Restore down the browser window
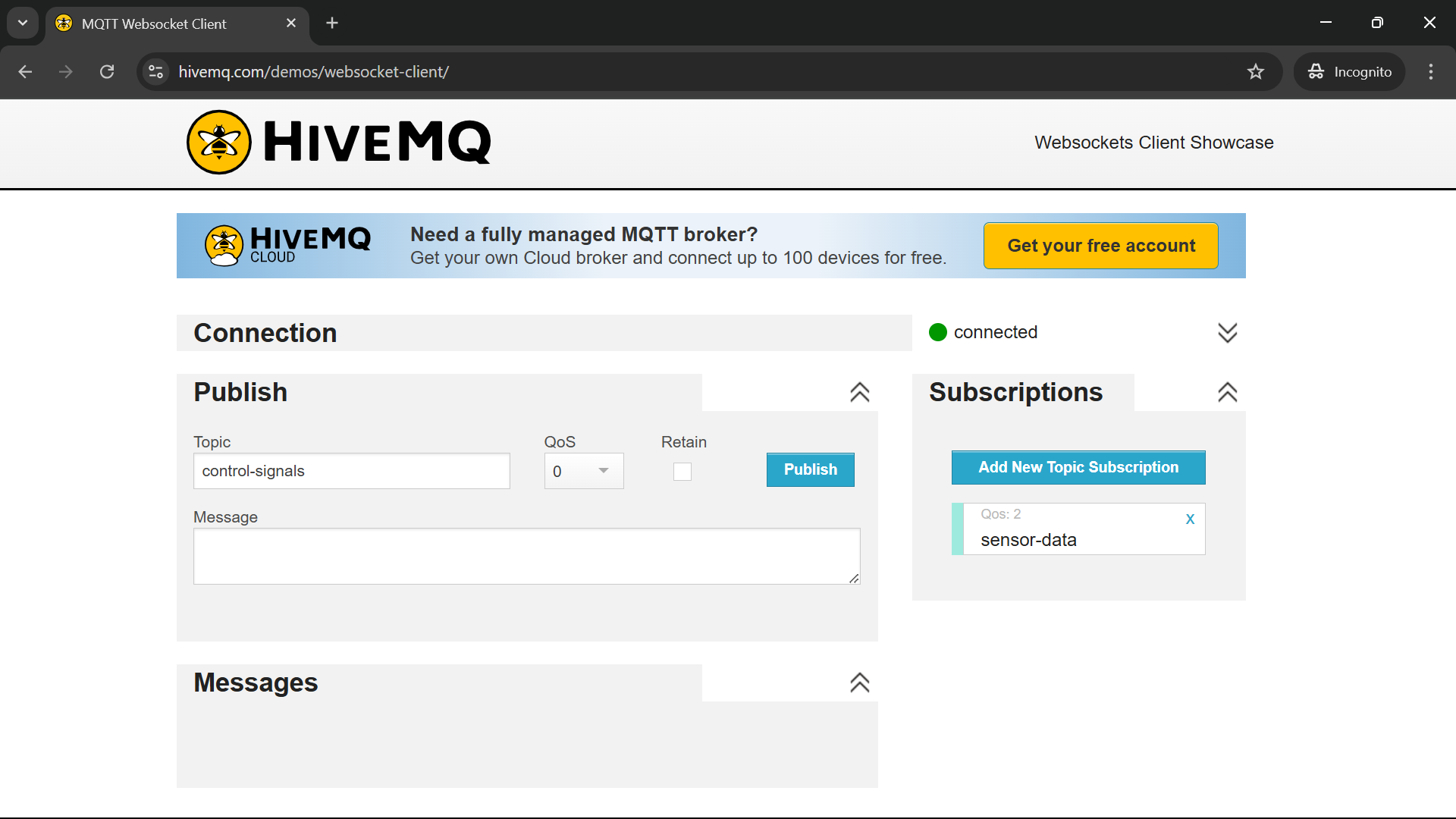Screen dimensions: 1456x819 (1377, 23)
